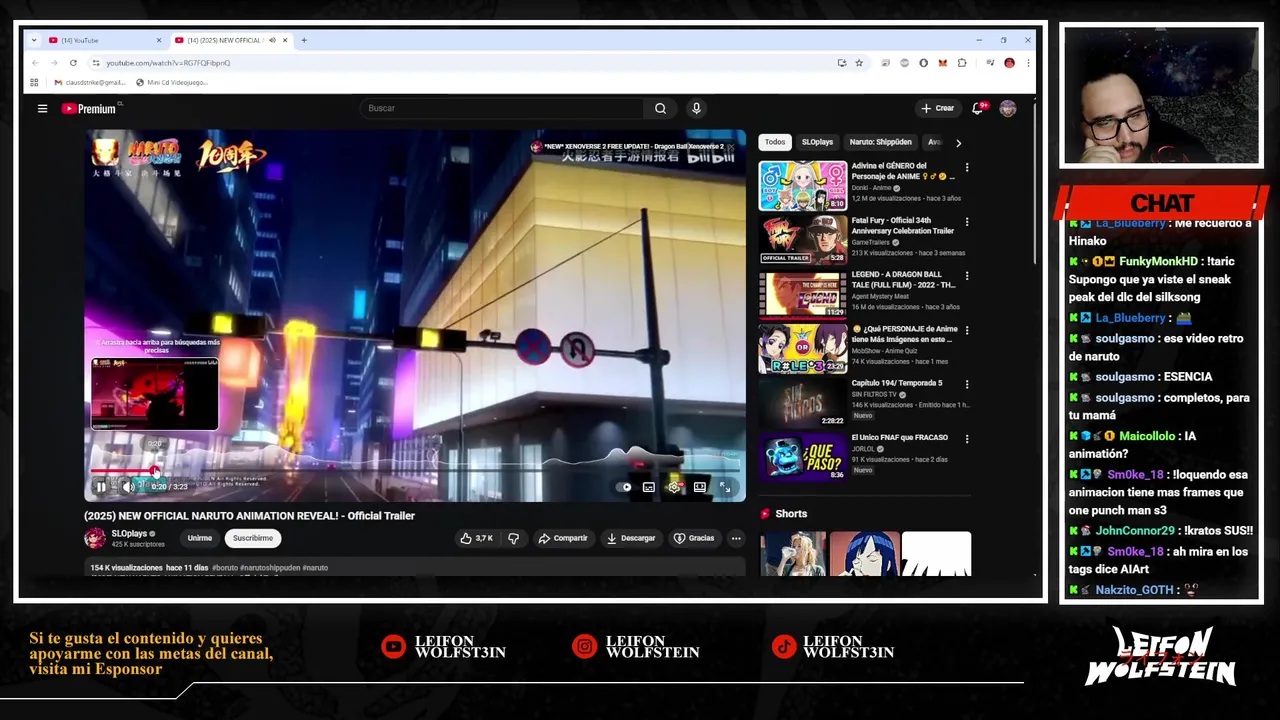Open El Unico FNAF que FRACASO title
1280x720 pixels.
pyautogui.click(x=899, y=437)
